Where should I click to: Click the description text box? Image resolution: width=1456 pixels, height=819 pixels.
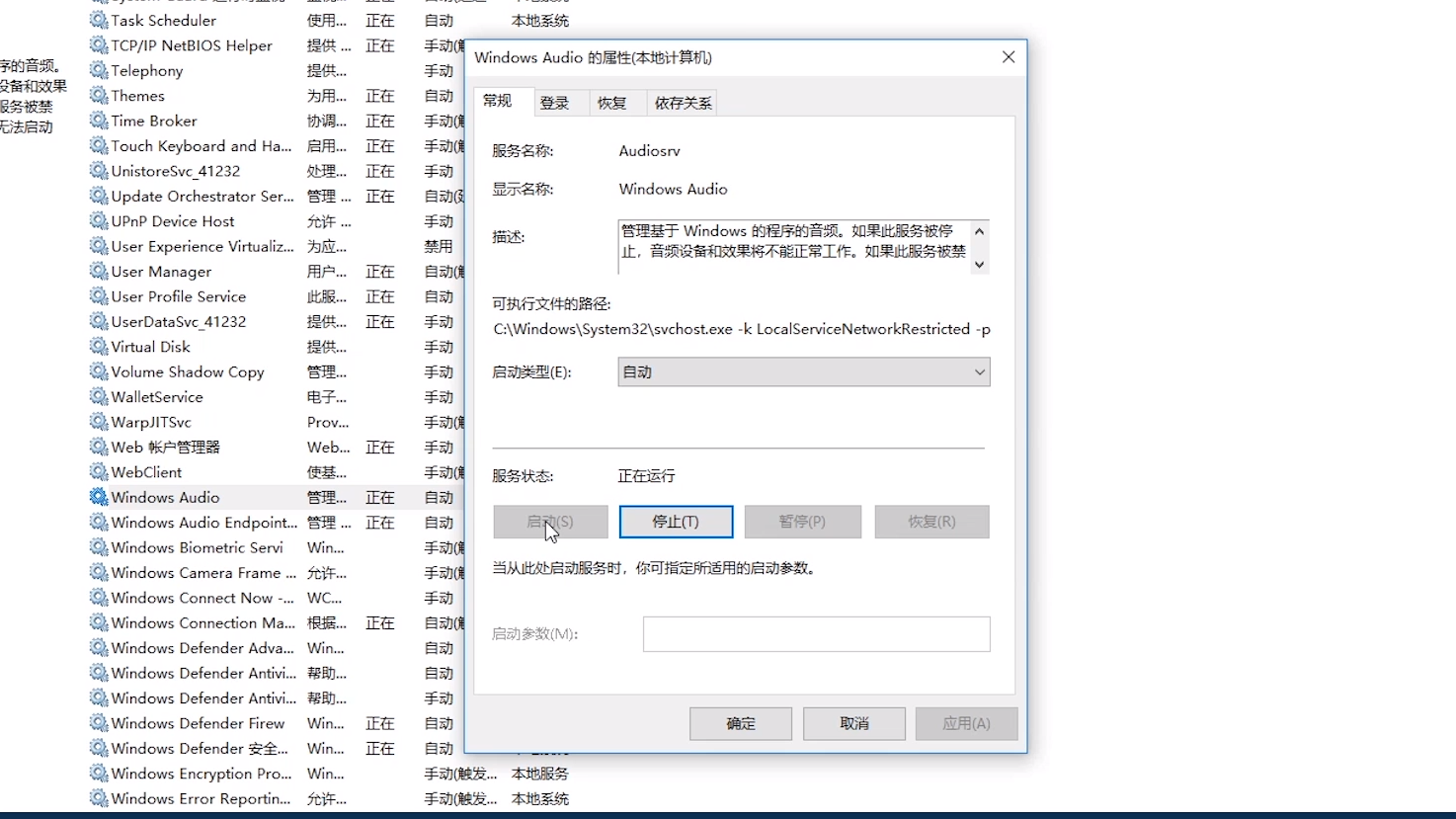point(794,247)
